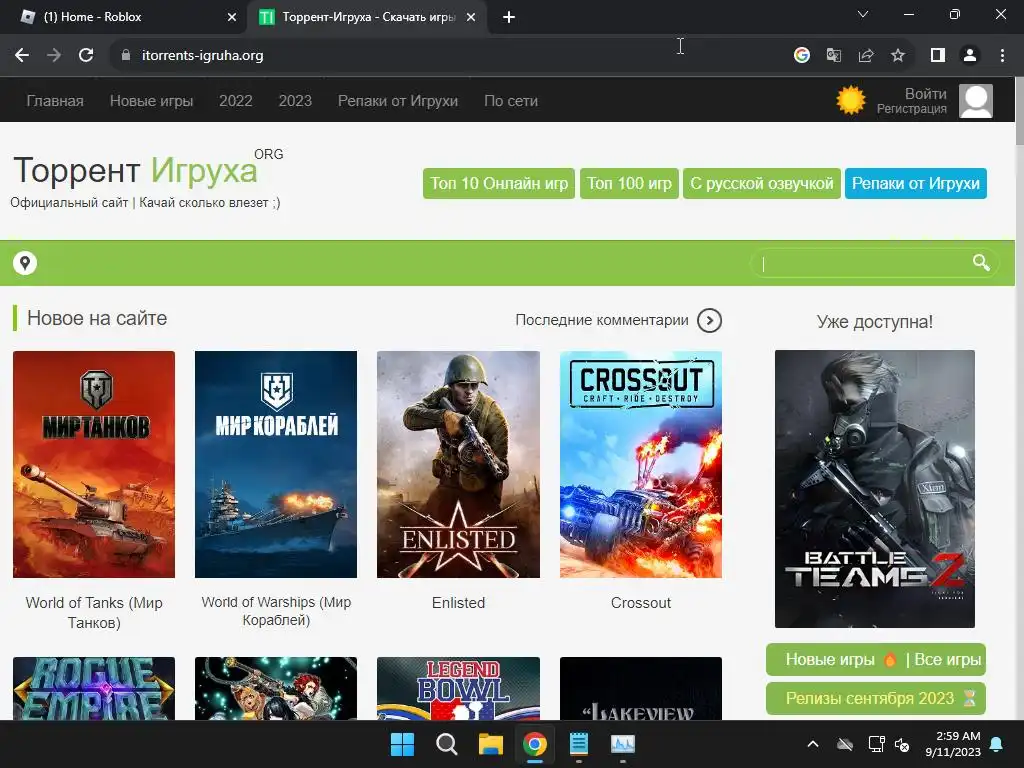
Task: Open a new tab with plus button
Action: (x=509, y=18)
